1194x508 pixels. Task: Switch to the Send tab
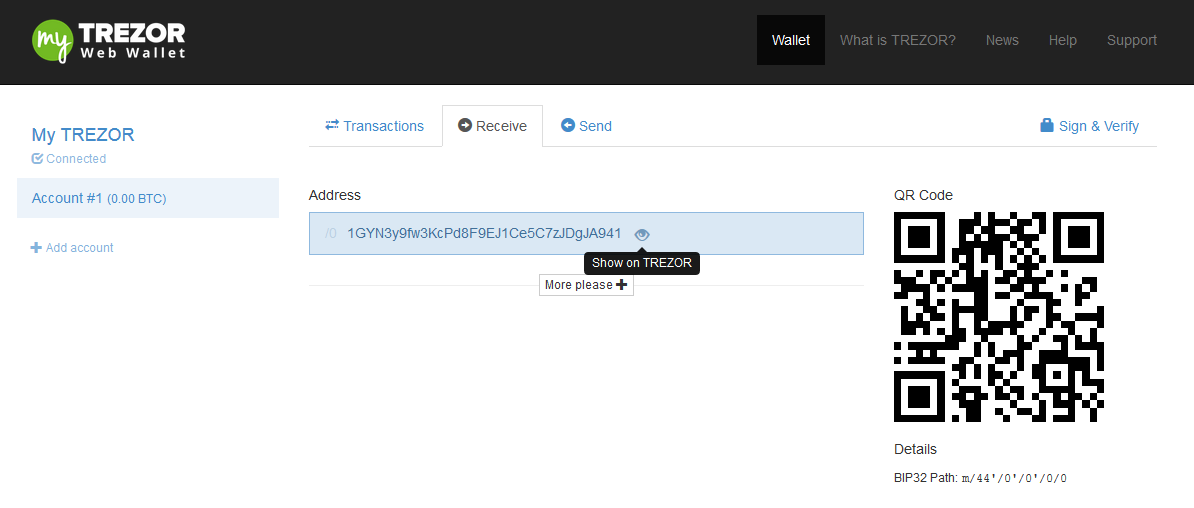point(586,126)
